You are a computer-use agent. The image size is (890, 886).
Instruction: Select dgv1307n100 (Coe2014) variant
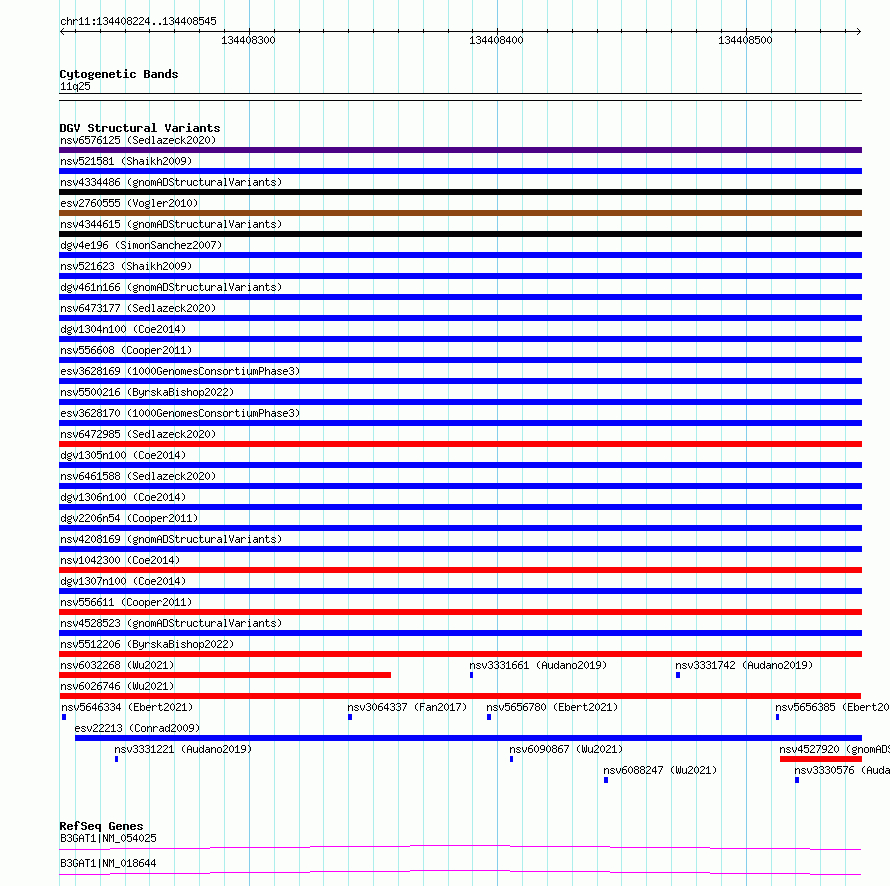[x=123, y=581]
